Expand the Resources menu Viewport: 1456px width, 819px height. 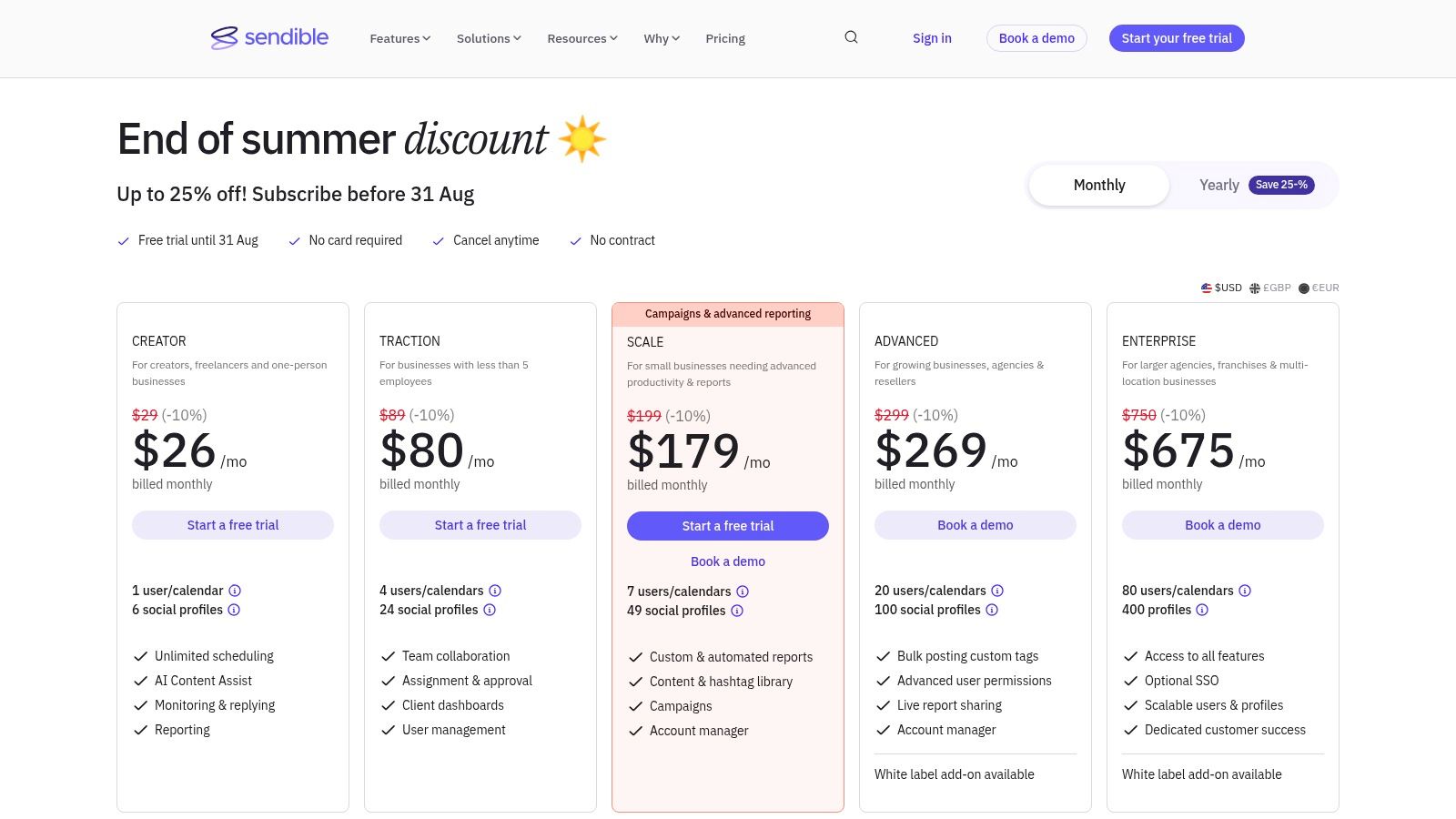click(x=581, y=38)
